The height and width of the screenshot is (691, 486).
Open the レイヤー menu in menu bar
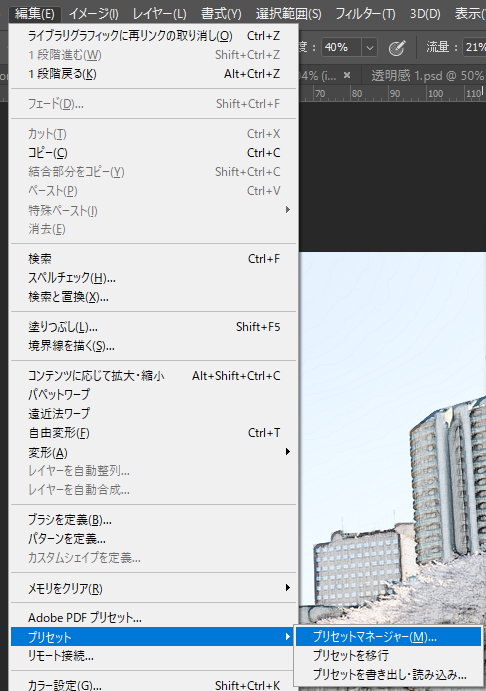point(160,14)
